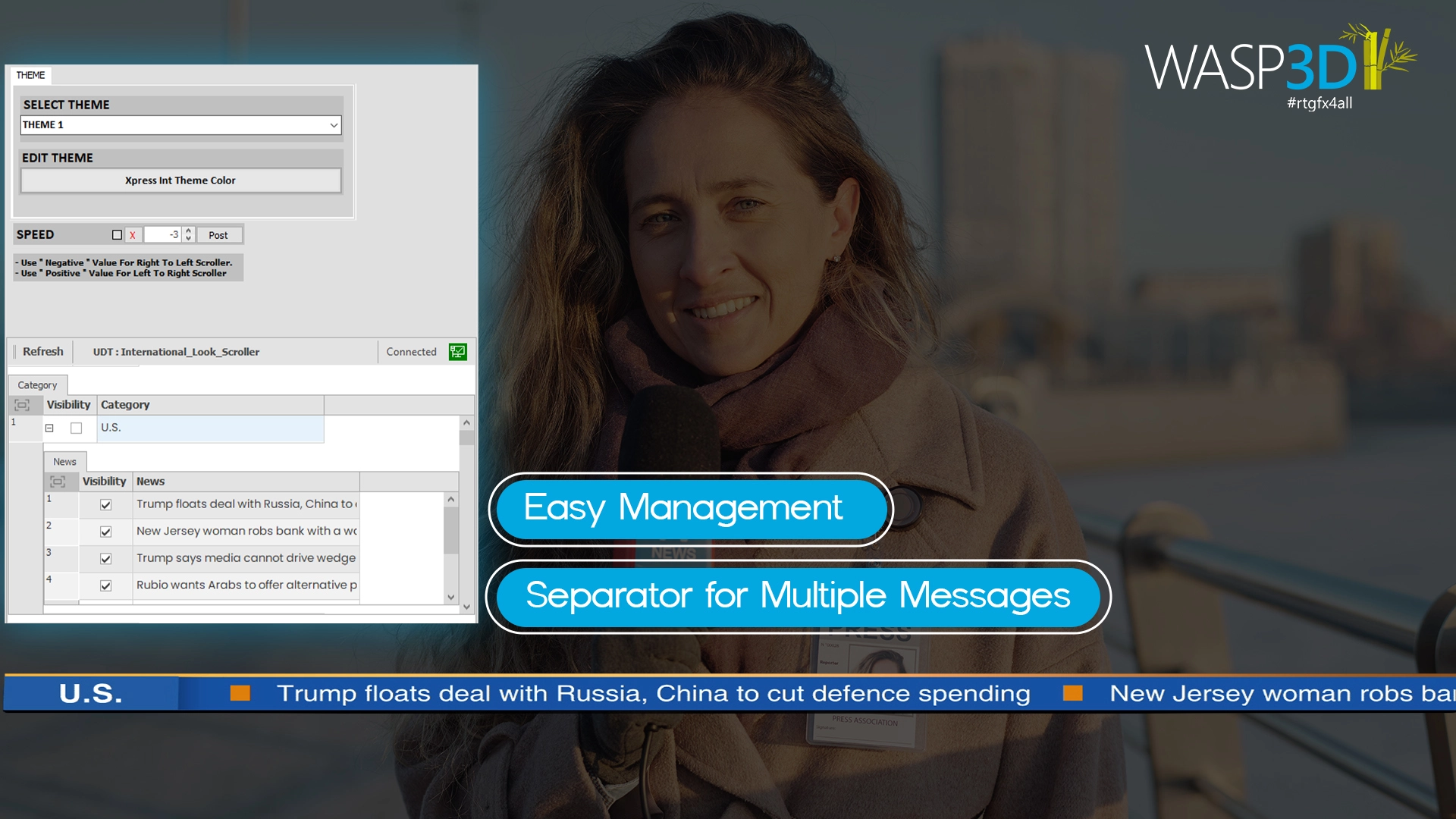Click the green Connected status icon

coord(457,352)
